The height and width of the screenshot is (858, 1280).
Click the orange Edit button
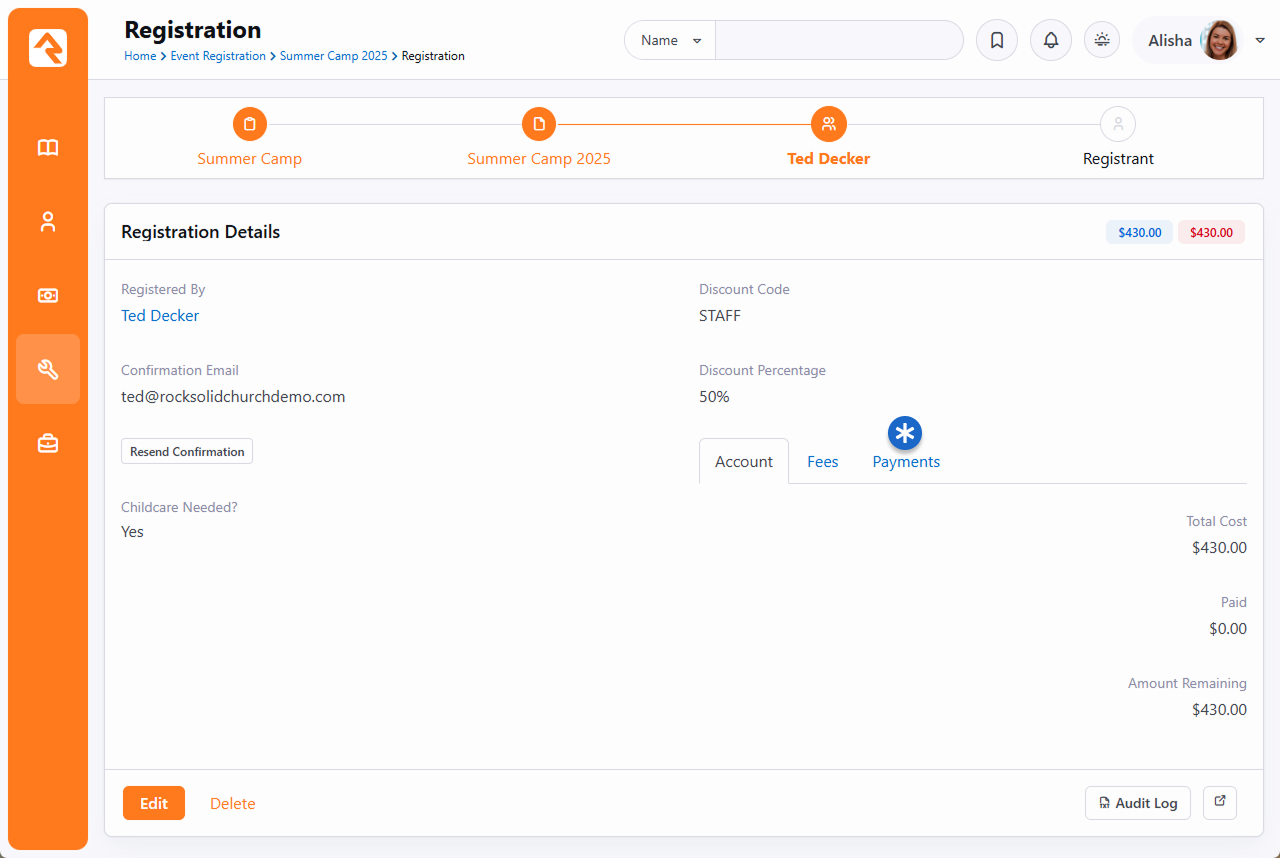coord(154,803)
